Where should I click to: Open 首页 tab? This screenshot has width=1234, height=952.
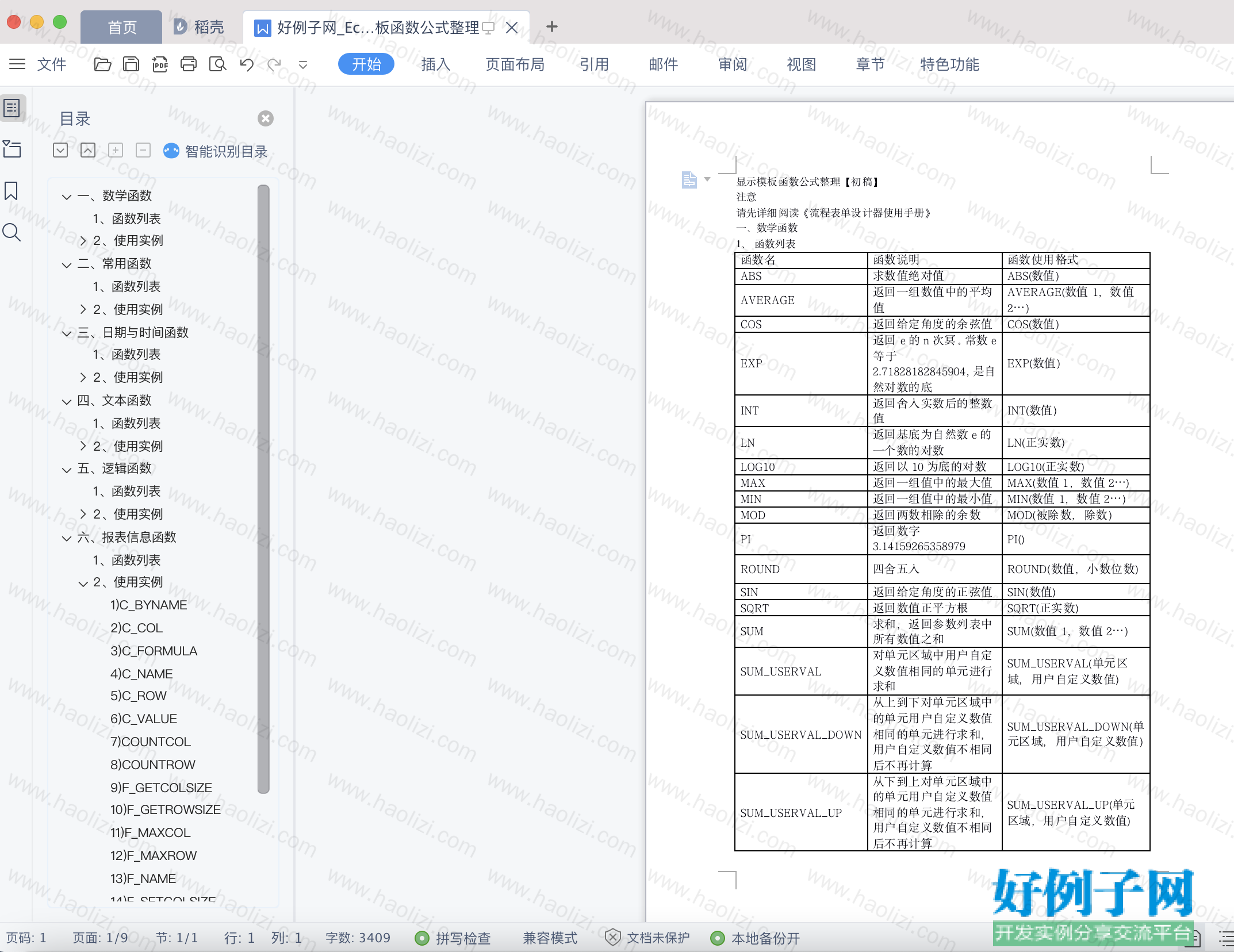121,27
